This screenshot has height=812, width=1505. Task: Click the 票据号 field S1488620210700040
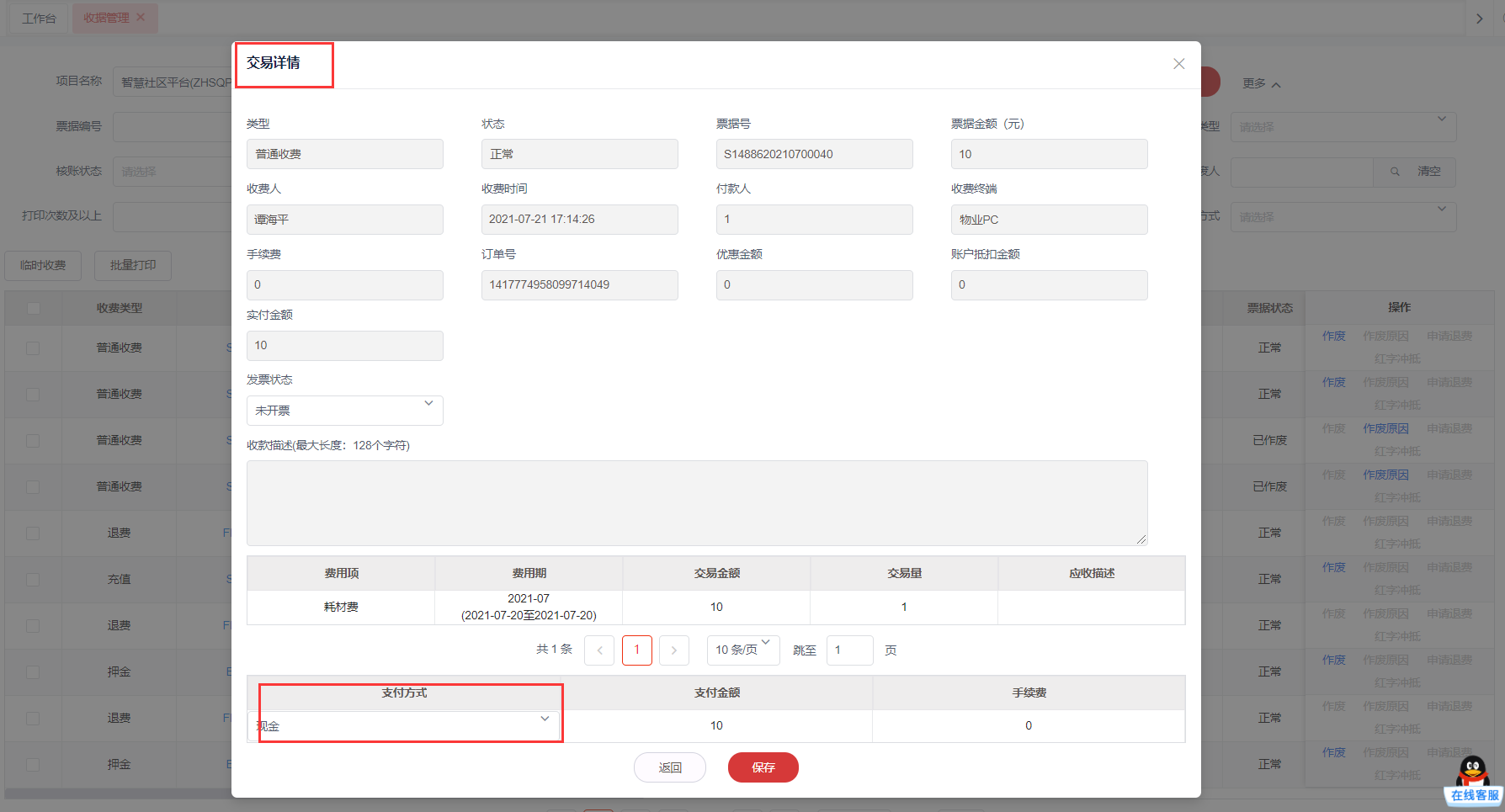[815, 154]
